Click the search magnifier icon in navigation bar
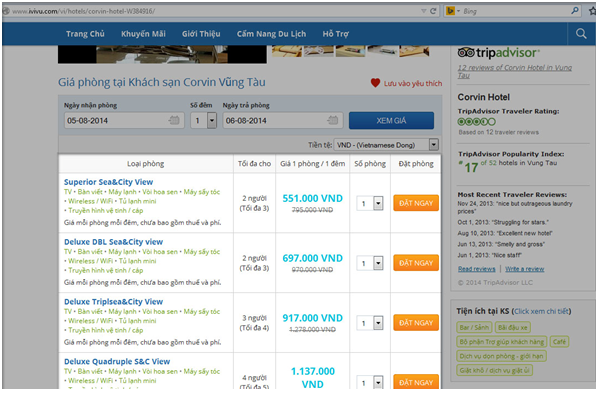598x403 pixels. (581, 34)
